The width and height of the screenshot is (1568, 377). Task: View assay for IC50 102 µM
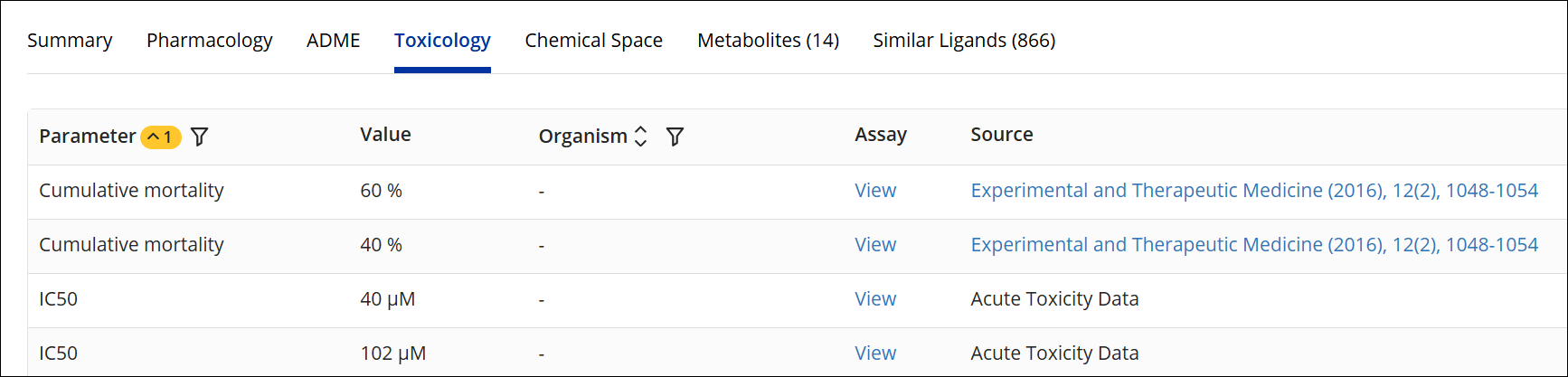tap(875, 353)
